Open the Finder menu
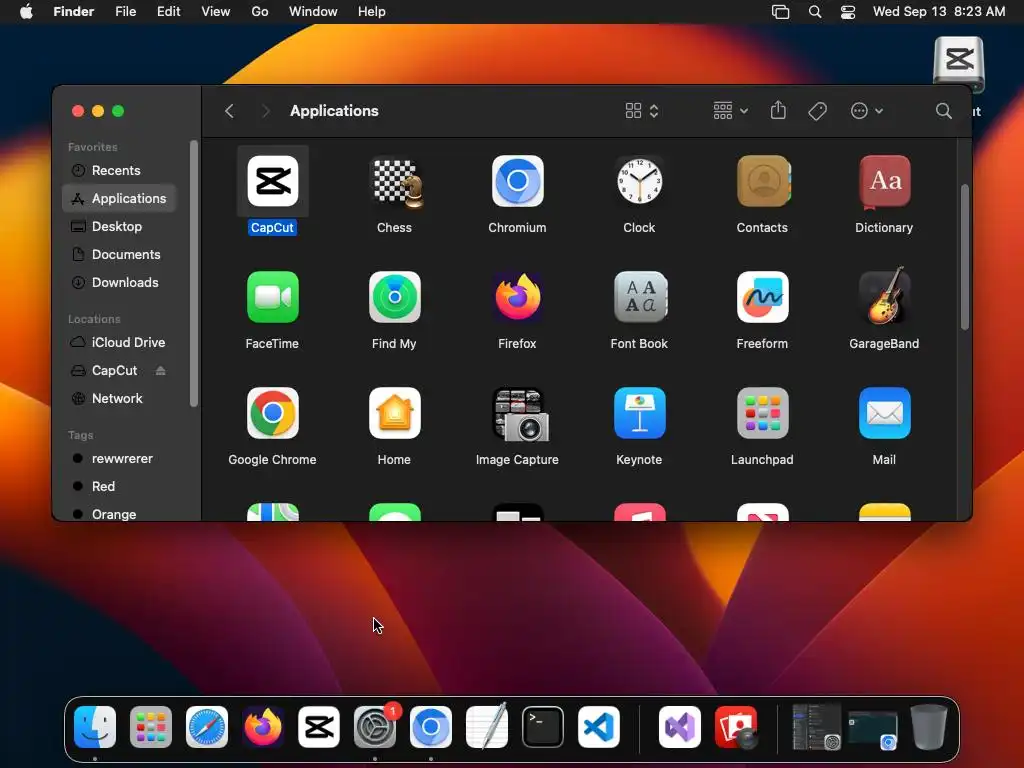The width and height of the screenshot is (1024, 768). (x=74, y=12)
